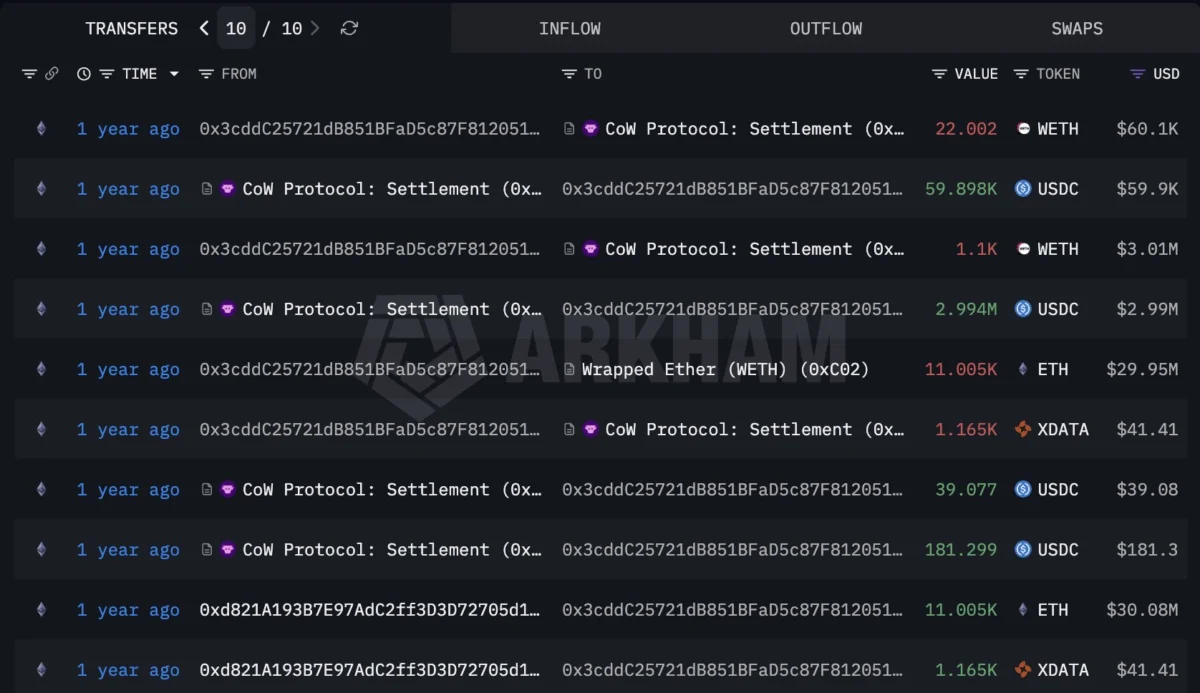
Task: Open the TOKEN column filter
Action: 1021,74
